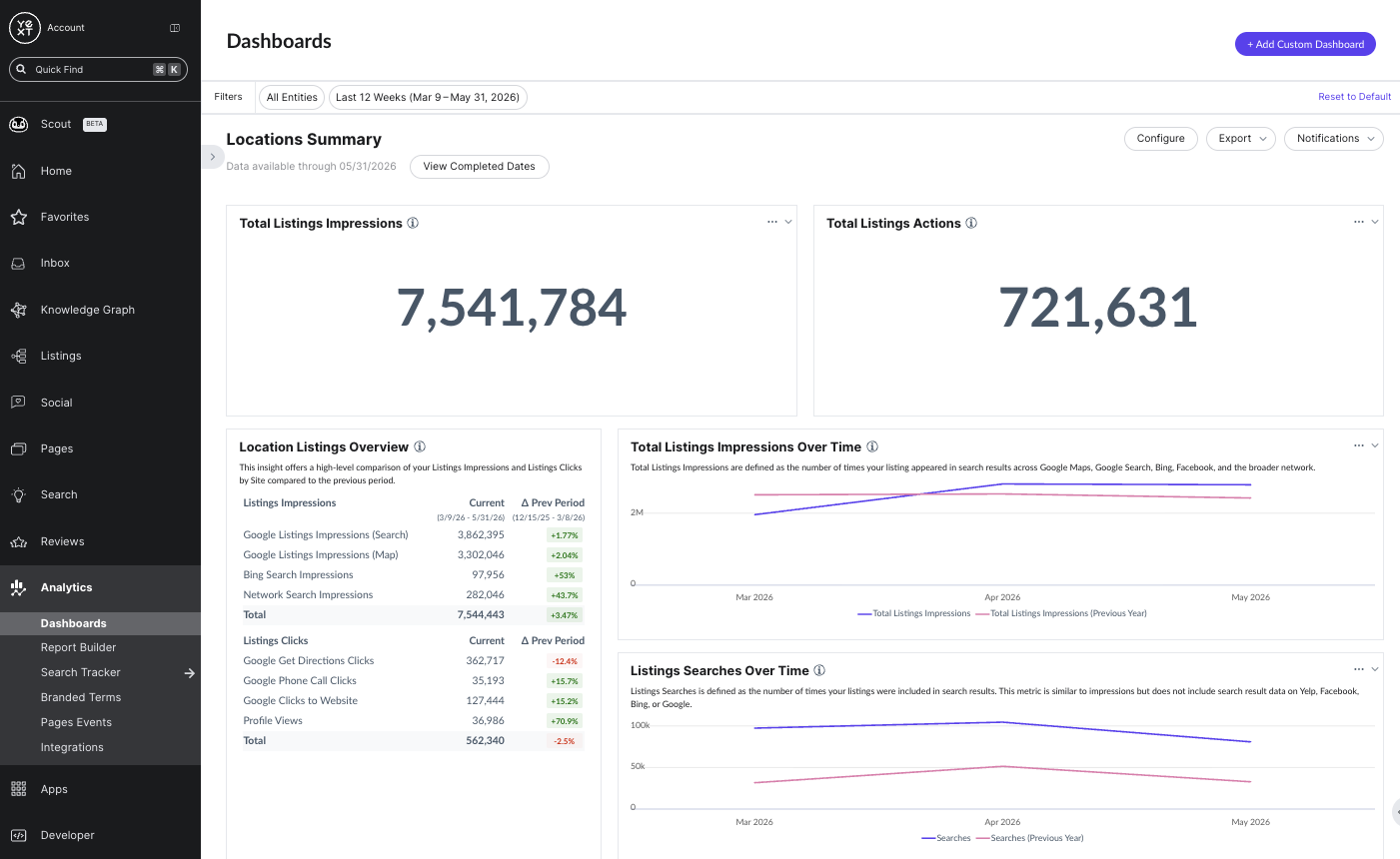Image resolution: width=1400 pixels, height=859 pixels.
Task: Open the Export dropdown
Action: (1240, 139)
